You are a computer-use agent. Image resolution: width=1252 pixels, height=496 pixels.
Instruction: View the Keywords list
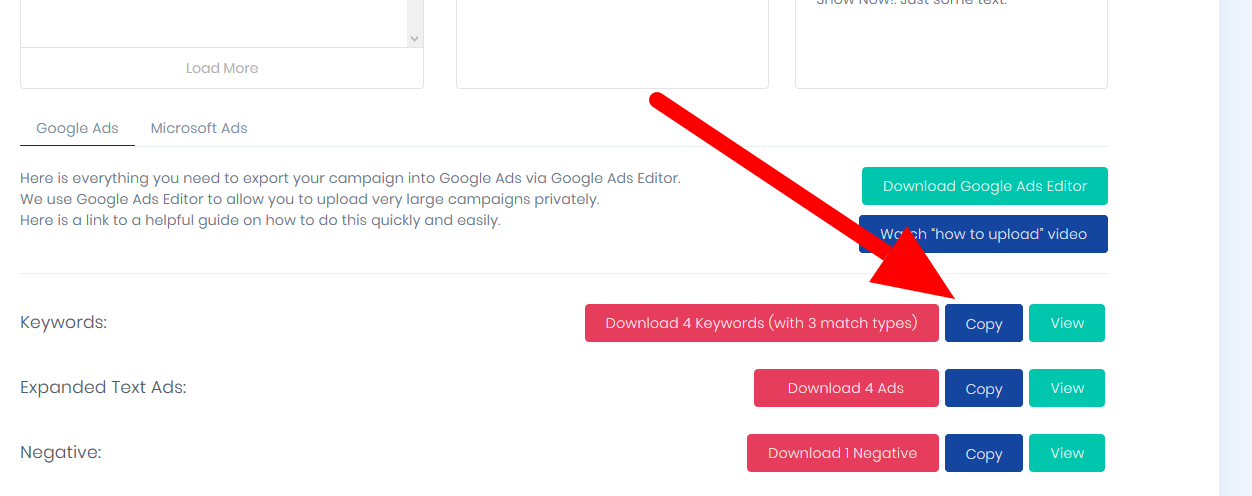[x=1067, y=323]
